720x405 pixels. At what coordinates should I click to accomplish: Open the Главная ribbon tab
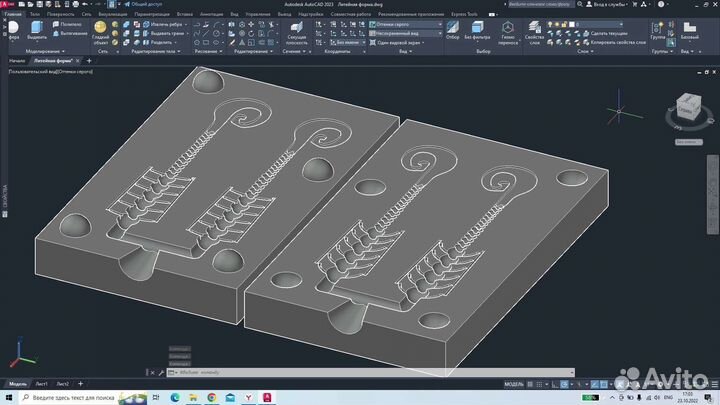coord(13,14)
